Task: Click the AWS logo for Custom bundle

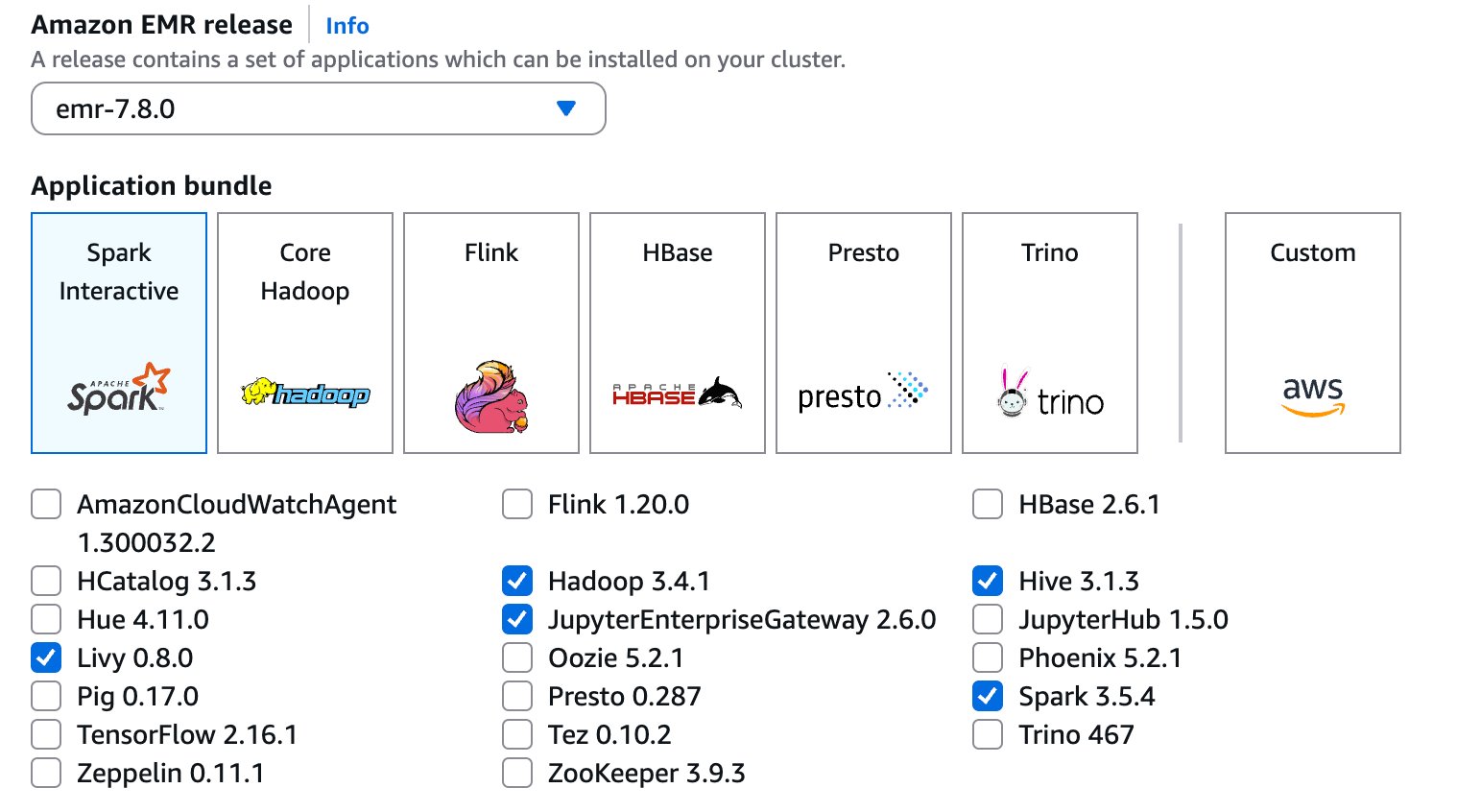Action: click(x=1312, y=395)
